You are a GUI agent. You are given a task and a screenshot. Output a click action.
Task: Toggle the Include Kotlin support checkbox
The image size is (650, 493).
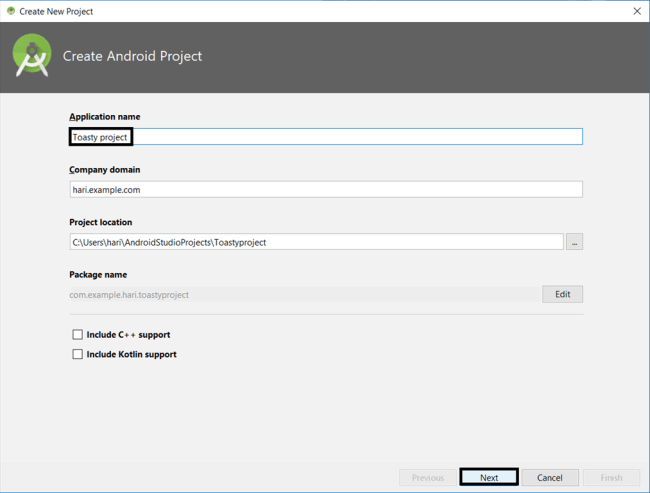click(78, 354)
